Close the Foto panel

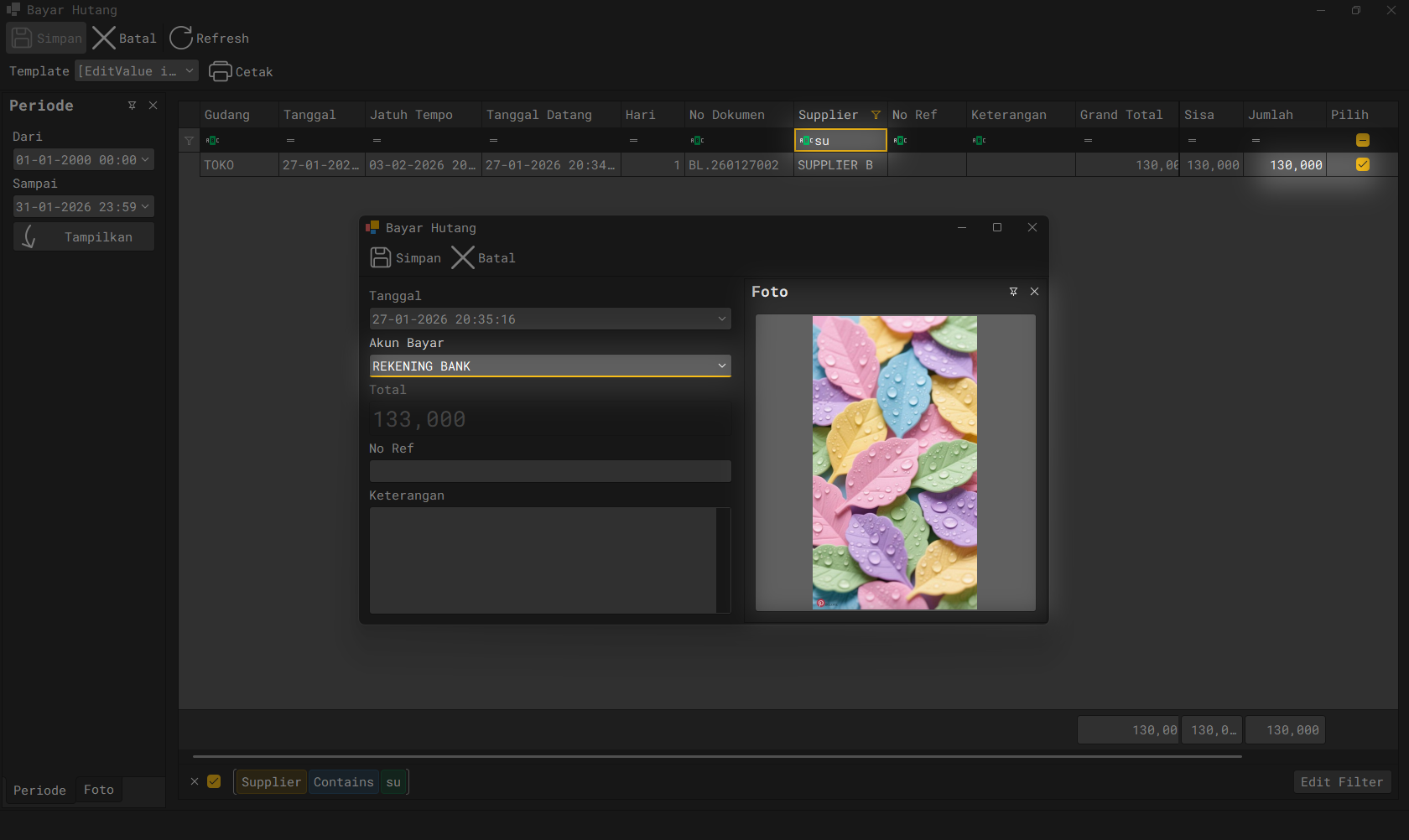point(1034,292)
